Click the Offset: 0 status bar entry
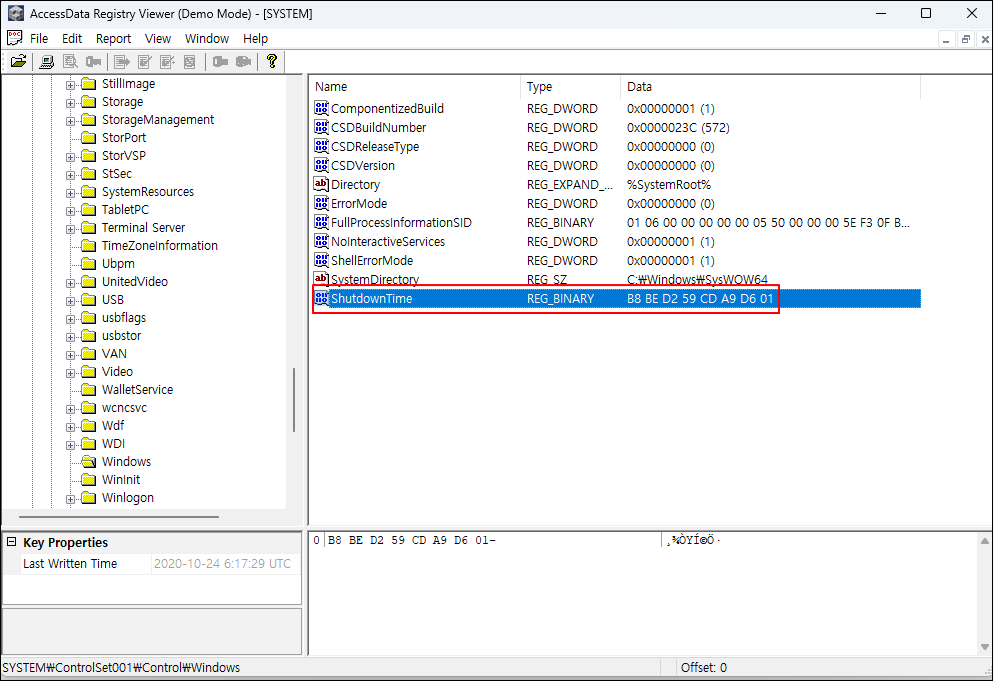The height and width of the screenshot is (681, 993). click(x=704, y=668)
